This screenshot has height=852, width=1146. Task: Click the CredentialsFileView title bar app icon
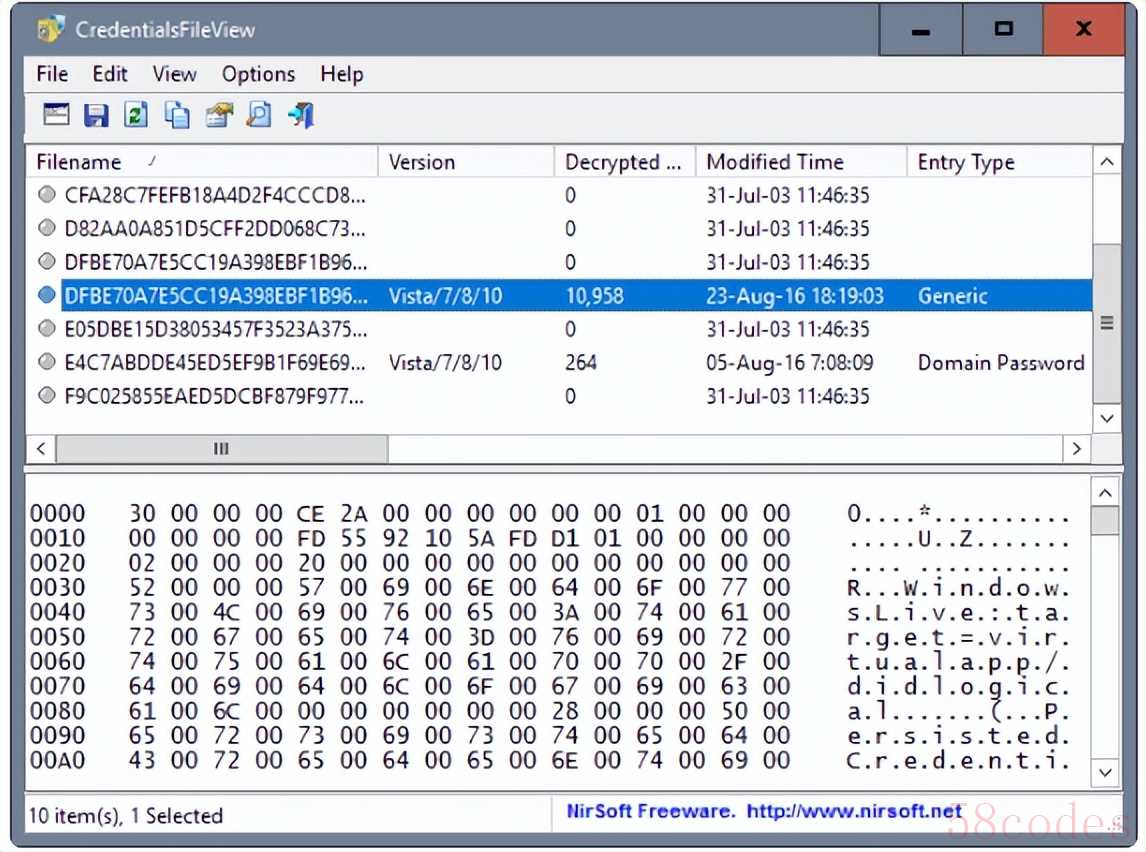[50, 29]
